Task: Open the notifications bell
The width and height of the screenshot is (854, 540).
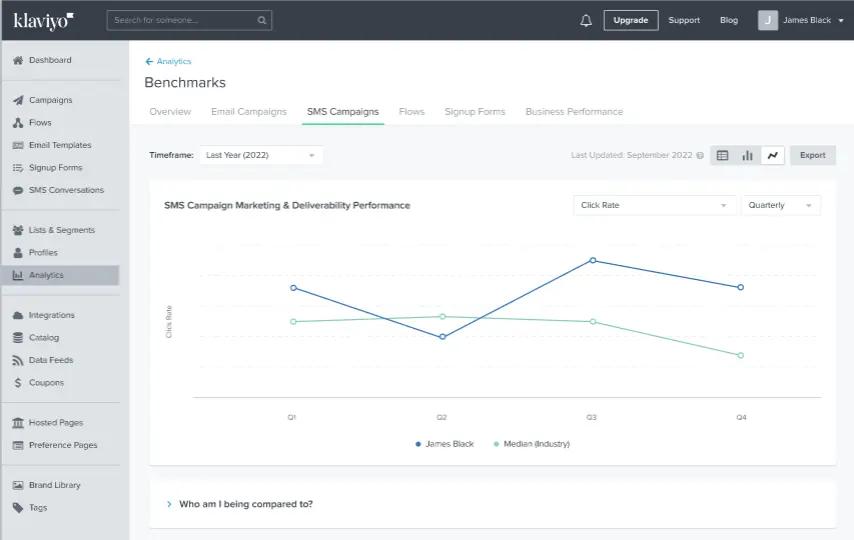Action: pyautogui.click(x=585, y=21)
